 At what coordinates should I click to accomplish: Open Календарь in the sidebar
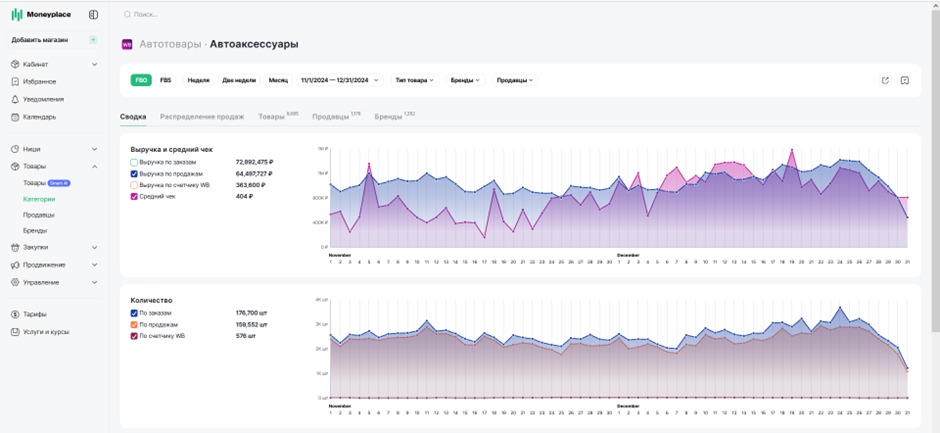click(40, 117)
